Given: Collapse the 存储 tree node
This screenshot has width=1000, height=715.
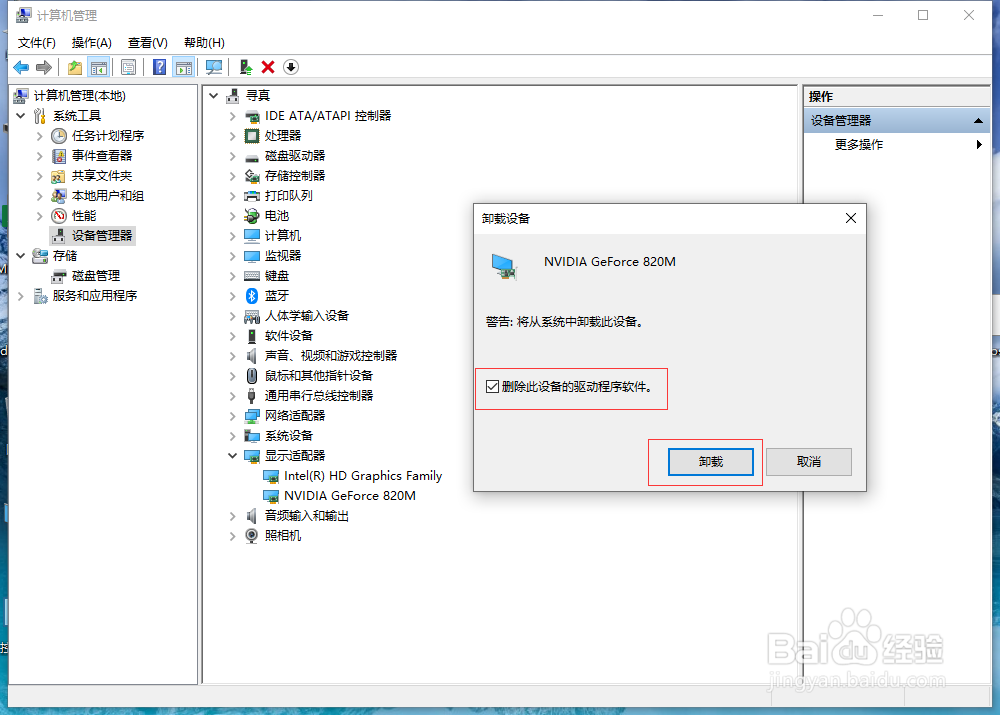Looking at the screenshot, I should 20,256.
